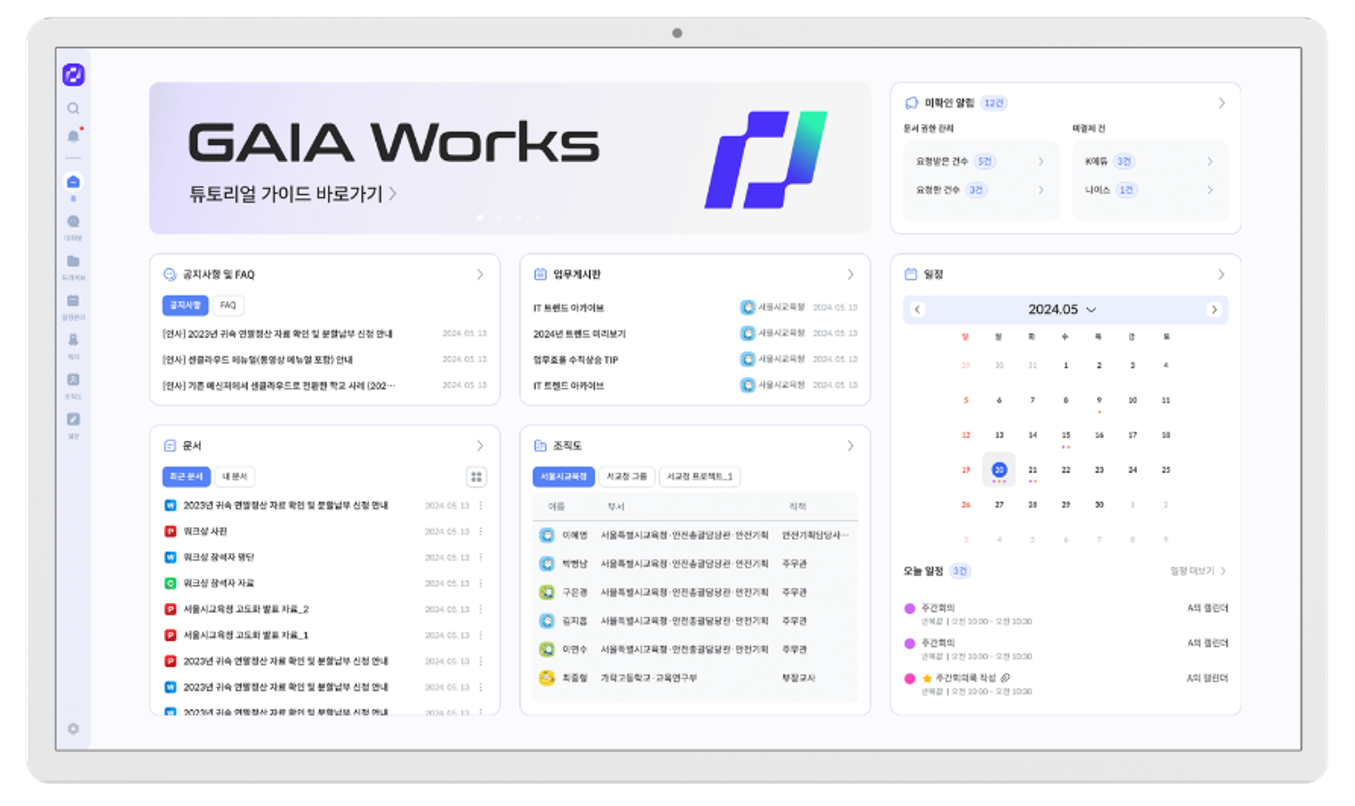Open more options for 워크샵 사진 document

pyautogui.click(x=481, y=532)
